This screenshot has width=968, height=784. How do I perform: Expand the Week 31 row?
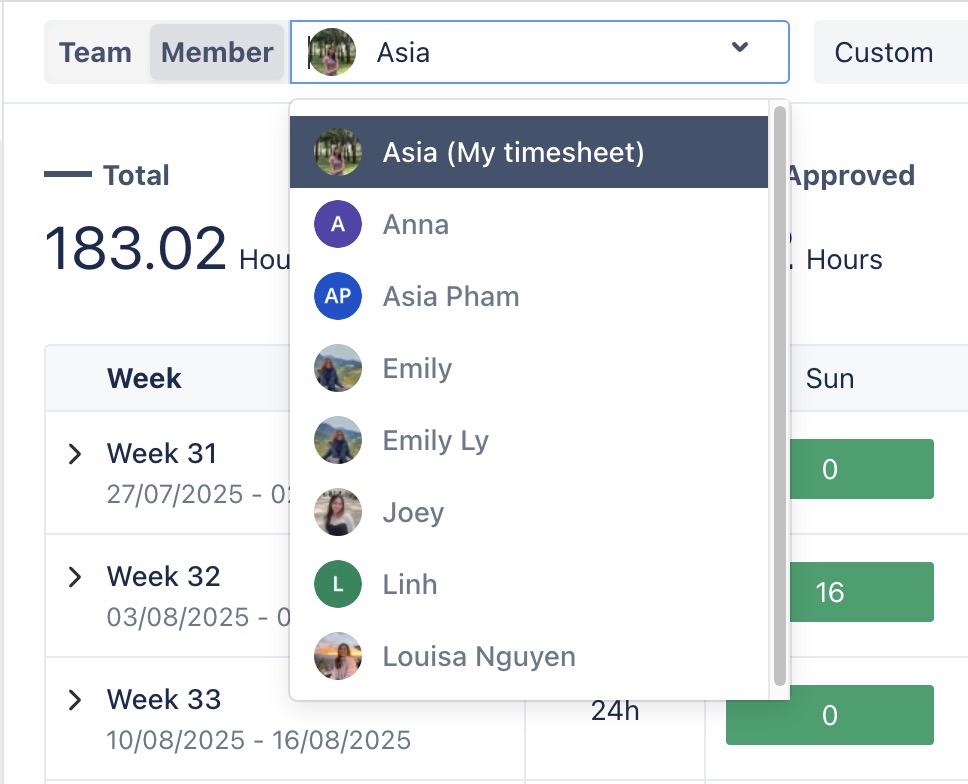pyautogui.click(x=74, y=454)
